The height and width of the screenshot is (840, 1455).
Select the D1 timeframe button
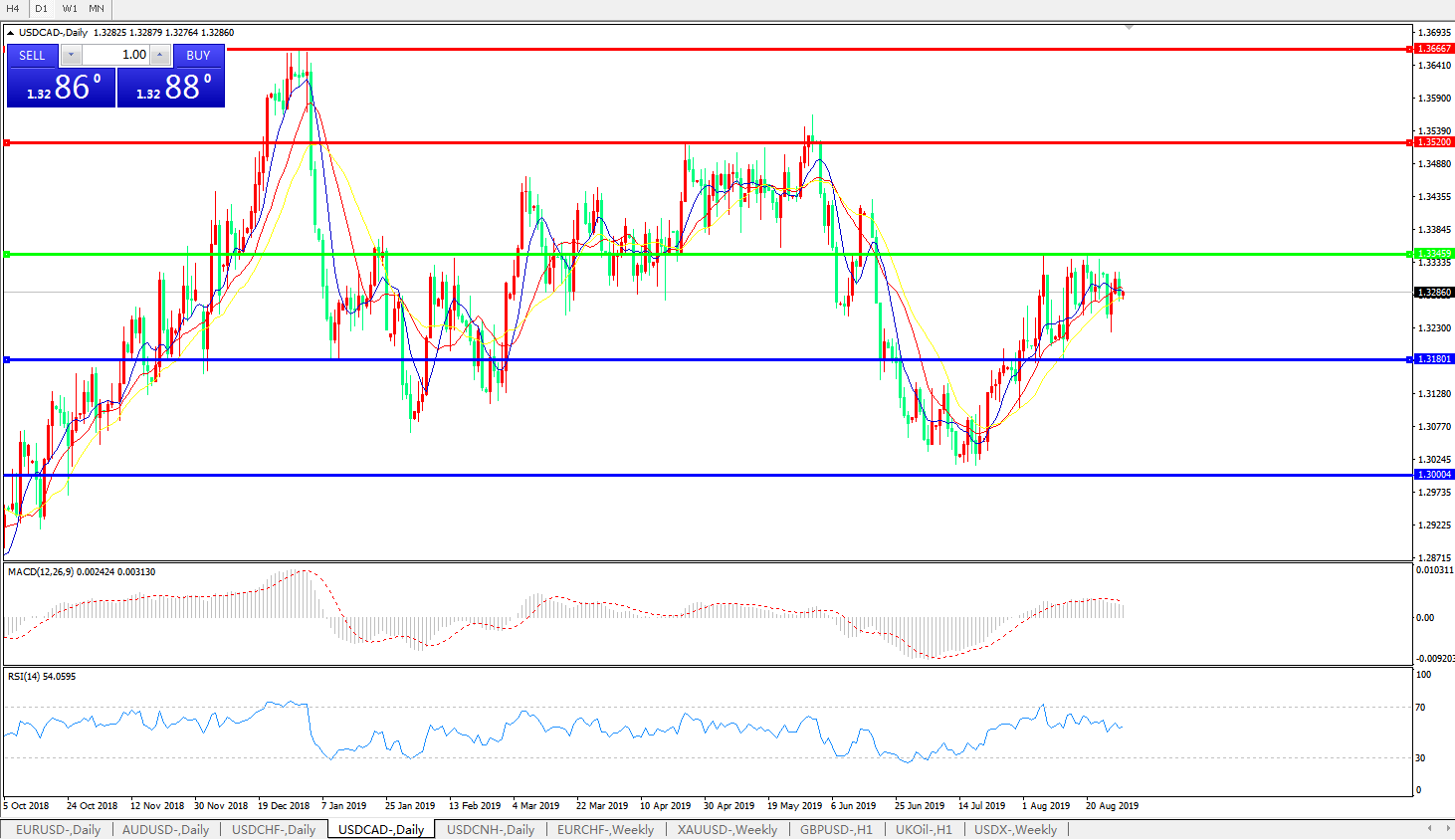42,9
